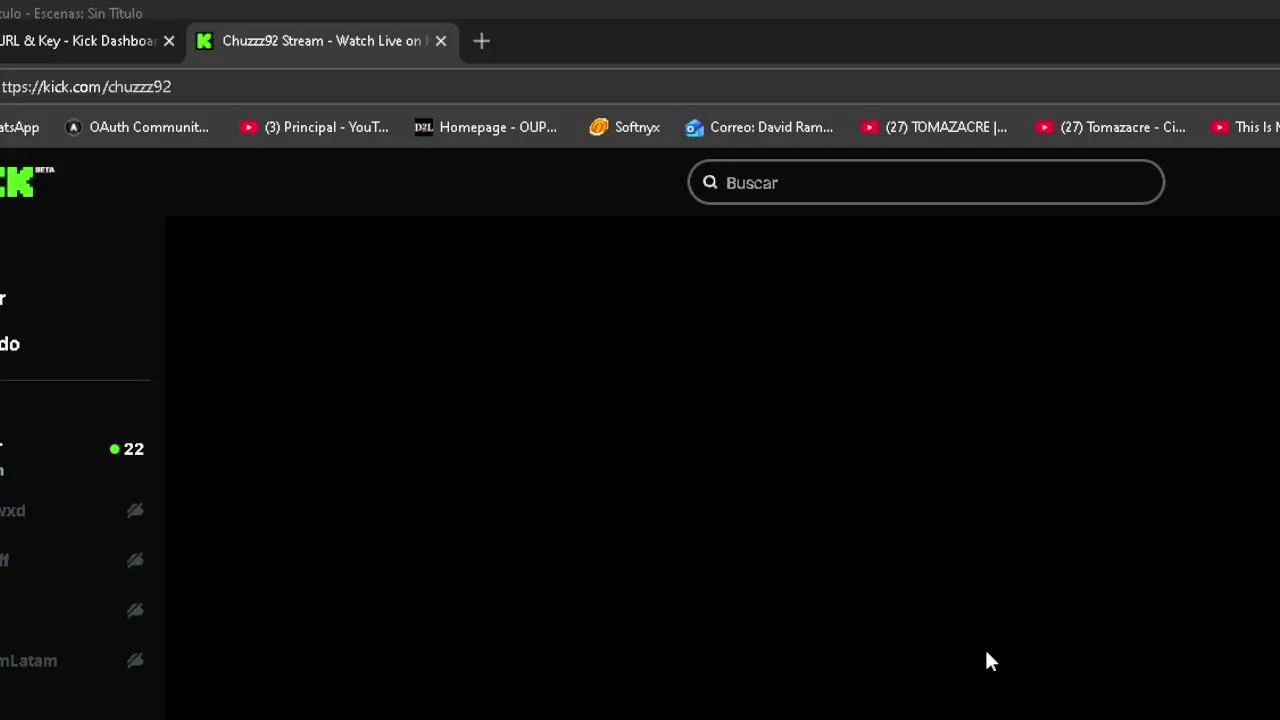Click the offline icon beside vxd channel
Viewport: 1280px width, 720px height.
(135, 511)
